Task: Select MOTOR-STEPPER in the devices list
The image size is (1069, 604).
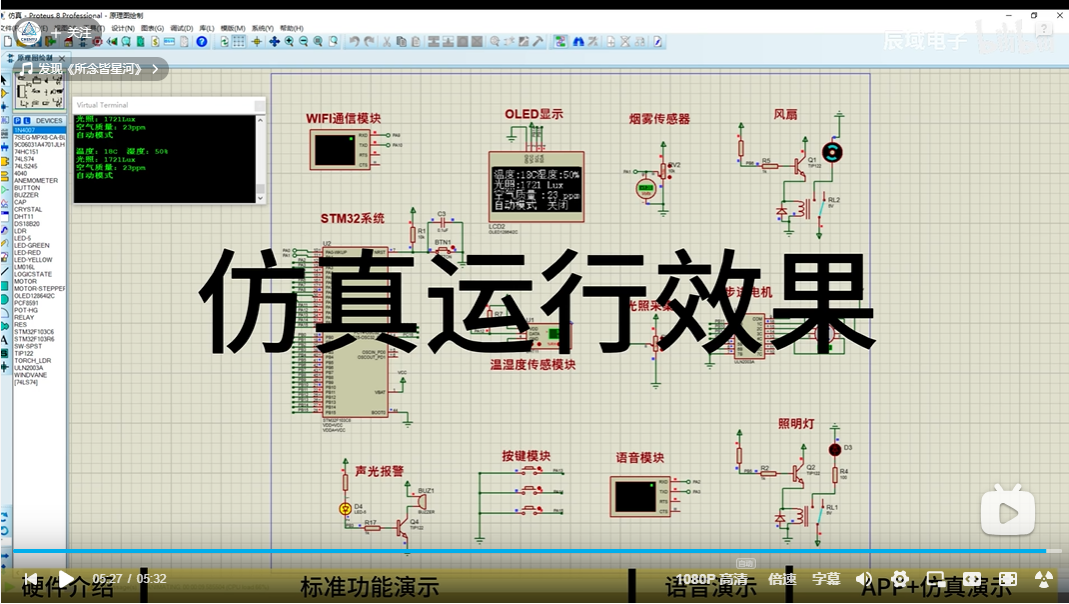Action: click(40, 288)
